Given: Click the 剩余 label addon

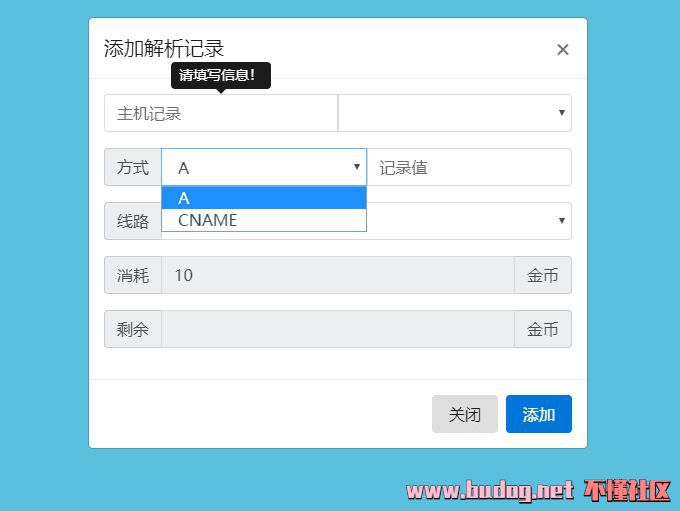Looking at the screenshot, I should click(x=133, y=329).
